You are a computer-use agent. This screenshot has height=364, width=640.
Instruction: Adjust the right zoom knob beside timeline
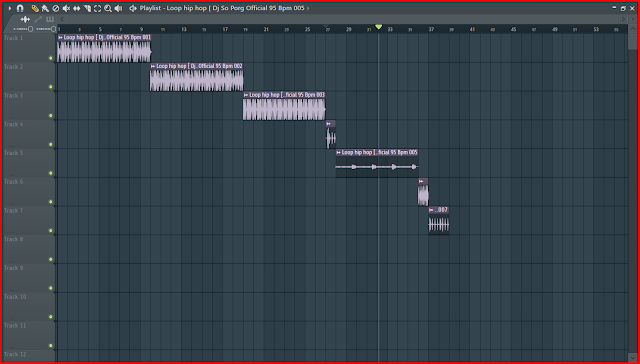[x=53, y=29]
